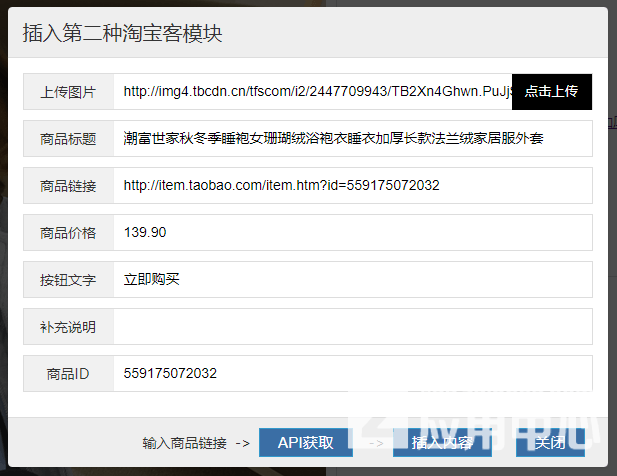Click the empty 补充说明 input field

point(352,327)
